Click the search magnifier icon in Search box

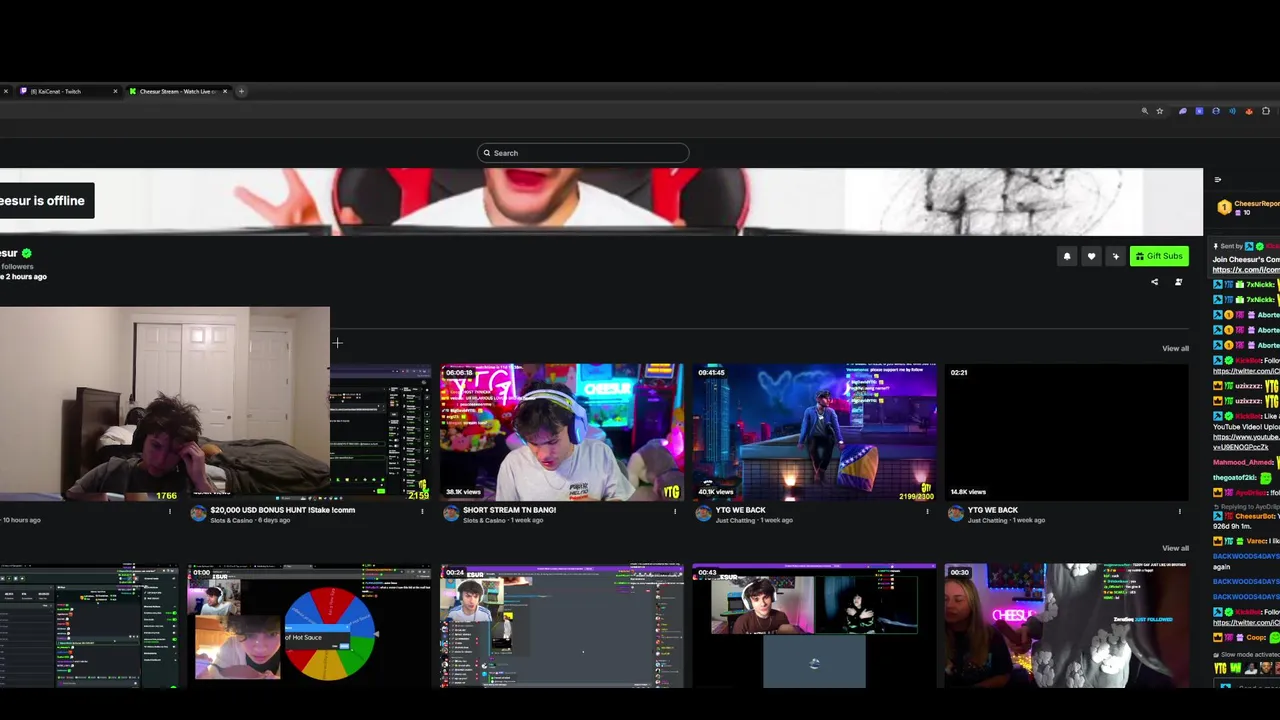pyautogui.click(x=487, y=153)
